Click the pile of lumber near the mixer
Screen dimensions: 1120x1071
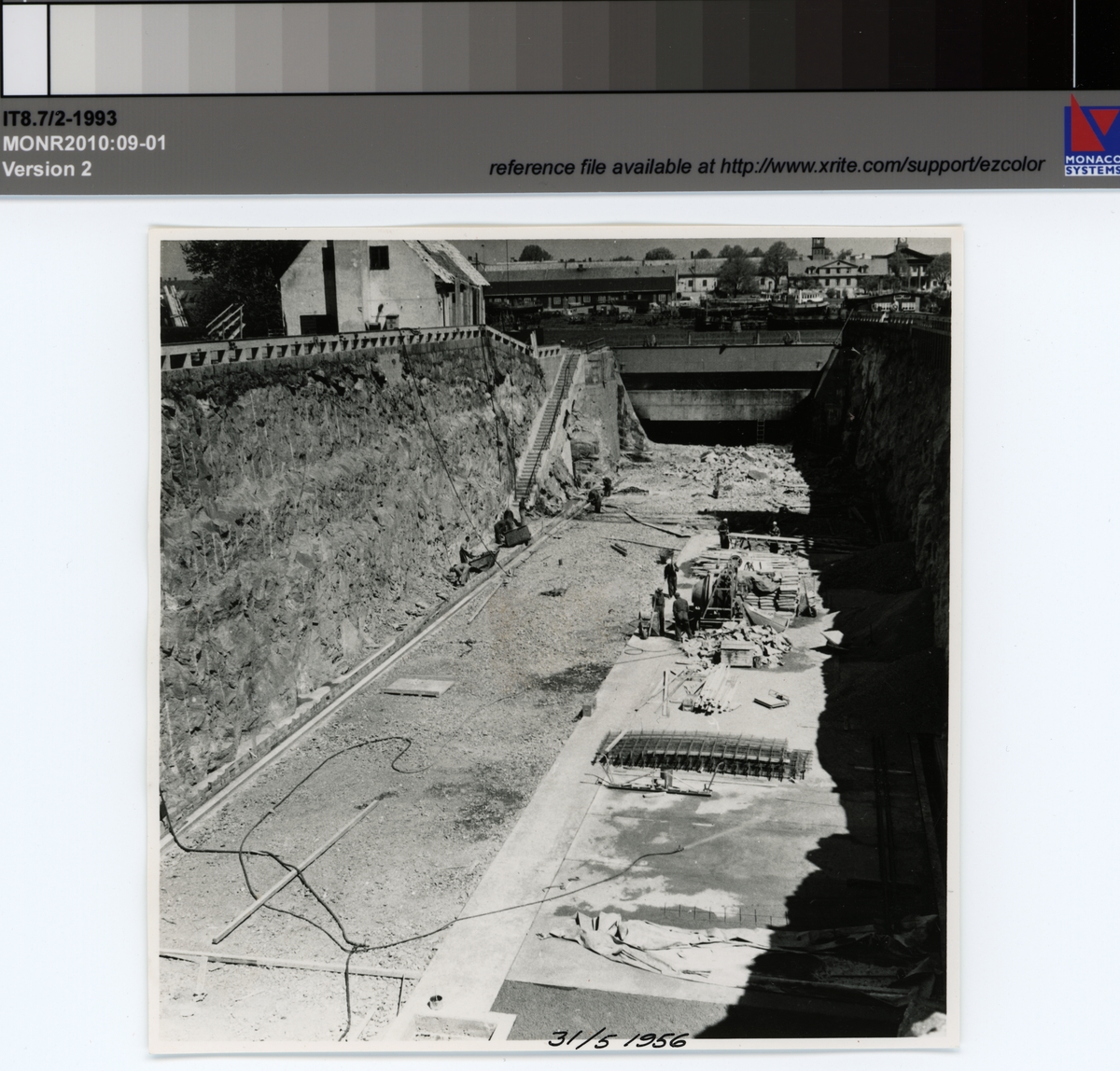[x=711, y=690]
